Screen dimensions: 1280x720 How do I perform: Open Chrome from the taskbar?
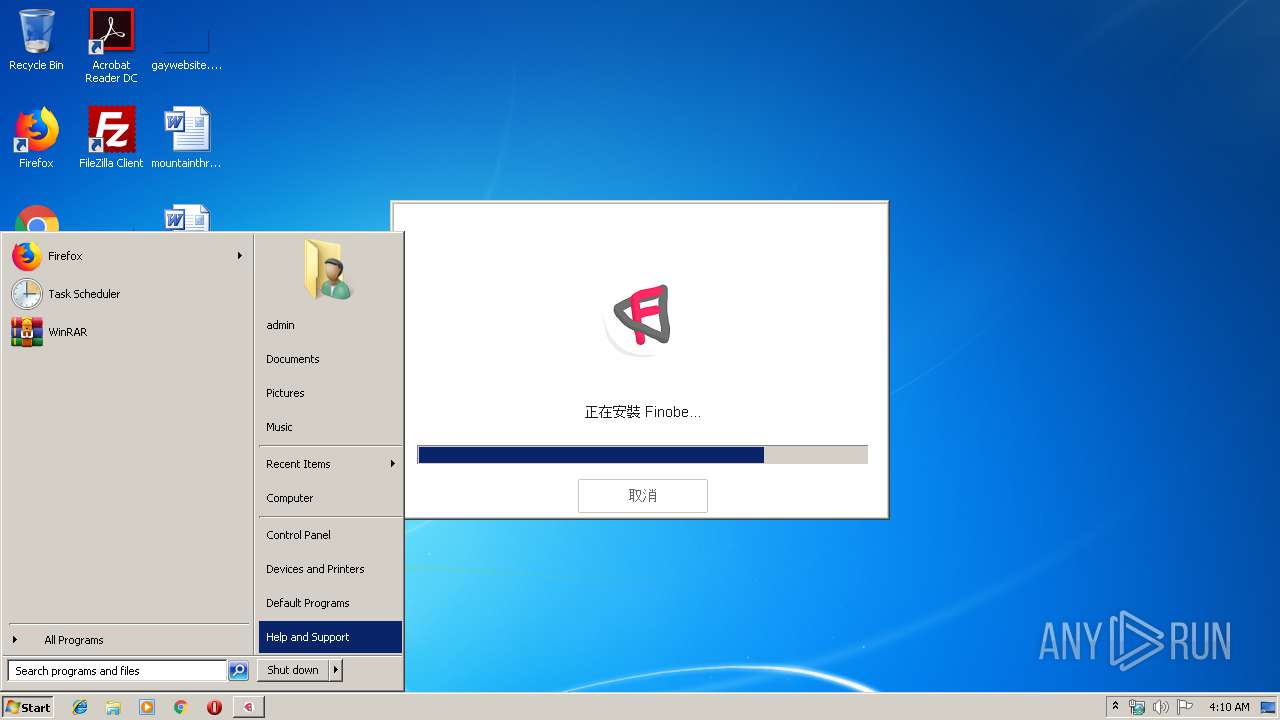point(181,707)
